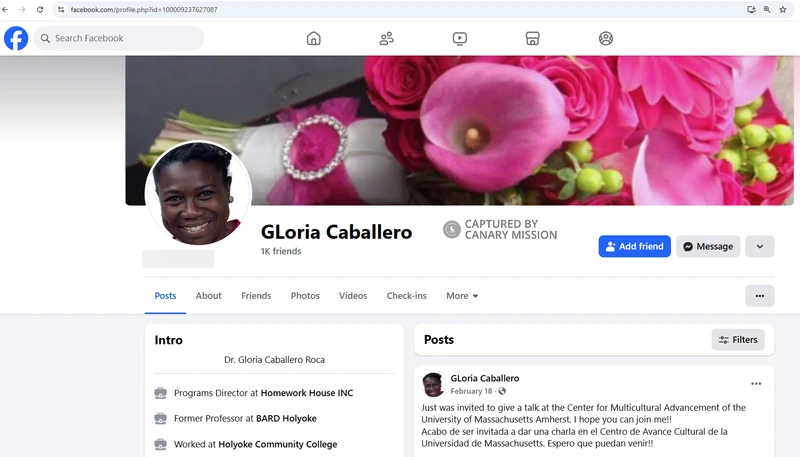Click briefcase icon beside Worked at Holyoke
This screenshot has width=800, height=457.
[x=160, y=444]
